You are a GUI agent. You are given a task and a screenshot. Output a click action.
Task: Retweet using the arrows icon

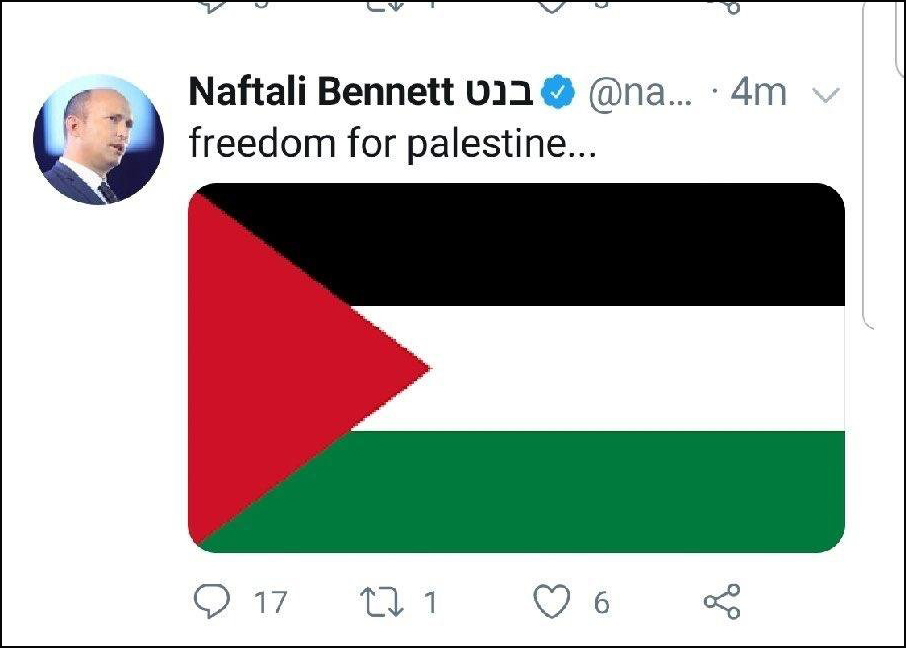[381, 602]
